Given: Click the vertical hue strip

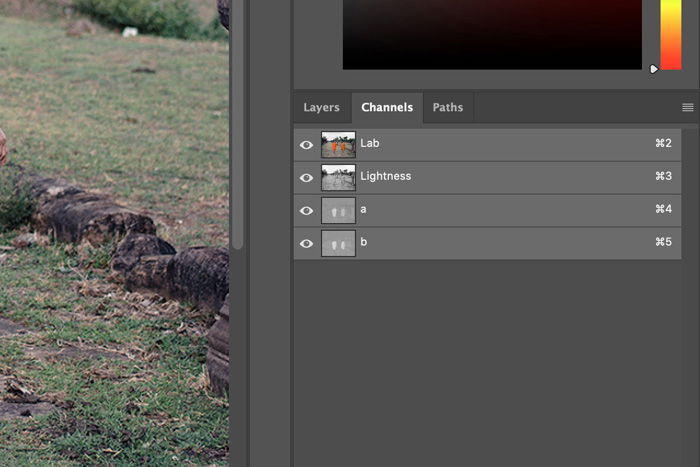Looking at the screenshot, I should (x=671, y=34).
